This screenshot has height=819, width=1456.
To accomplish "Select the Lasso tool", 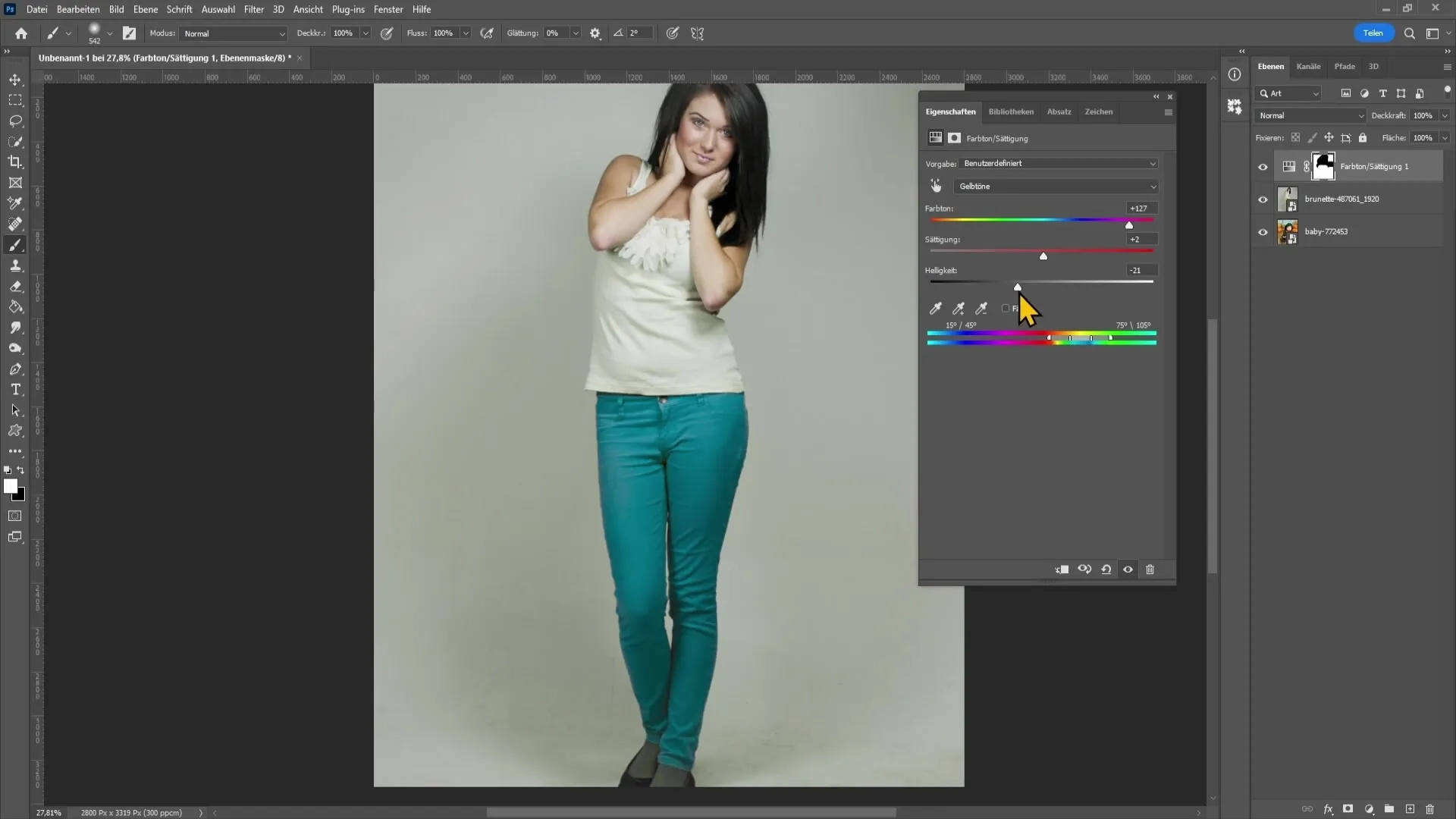I will (x=15, y=121).
